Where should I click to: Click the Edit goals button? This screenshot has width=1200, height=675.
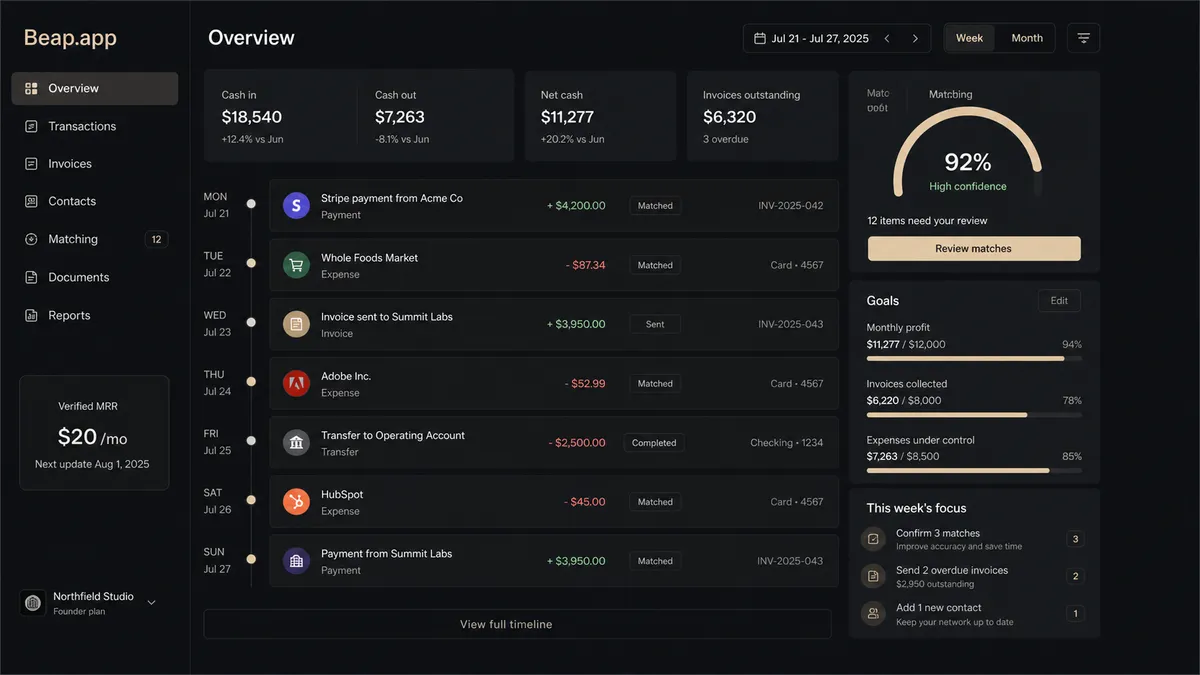[x=1059, y=300]
